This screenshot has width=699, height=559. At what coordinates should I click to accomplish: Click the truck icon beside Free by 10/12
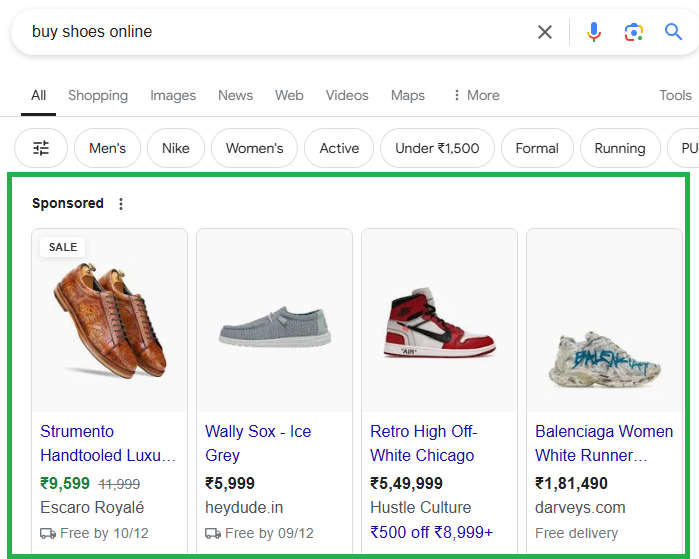coord(48,533)
